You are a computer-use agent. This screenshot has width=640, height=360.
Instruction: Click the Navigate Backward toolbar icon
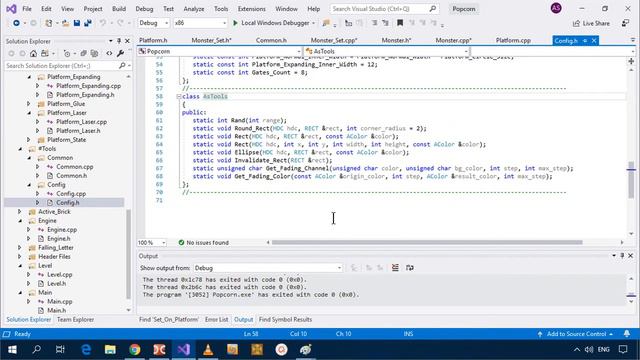pyautogui.click(x=16, y=23)
